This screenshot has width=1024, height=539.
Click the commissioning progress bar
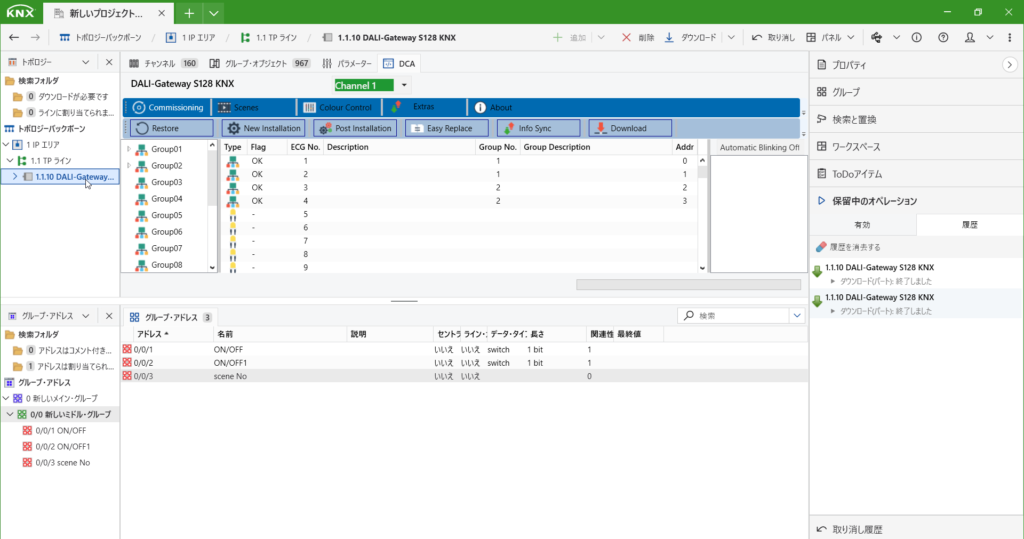[x=688, y=285]
